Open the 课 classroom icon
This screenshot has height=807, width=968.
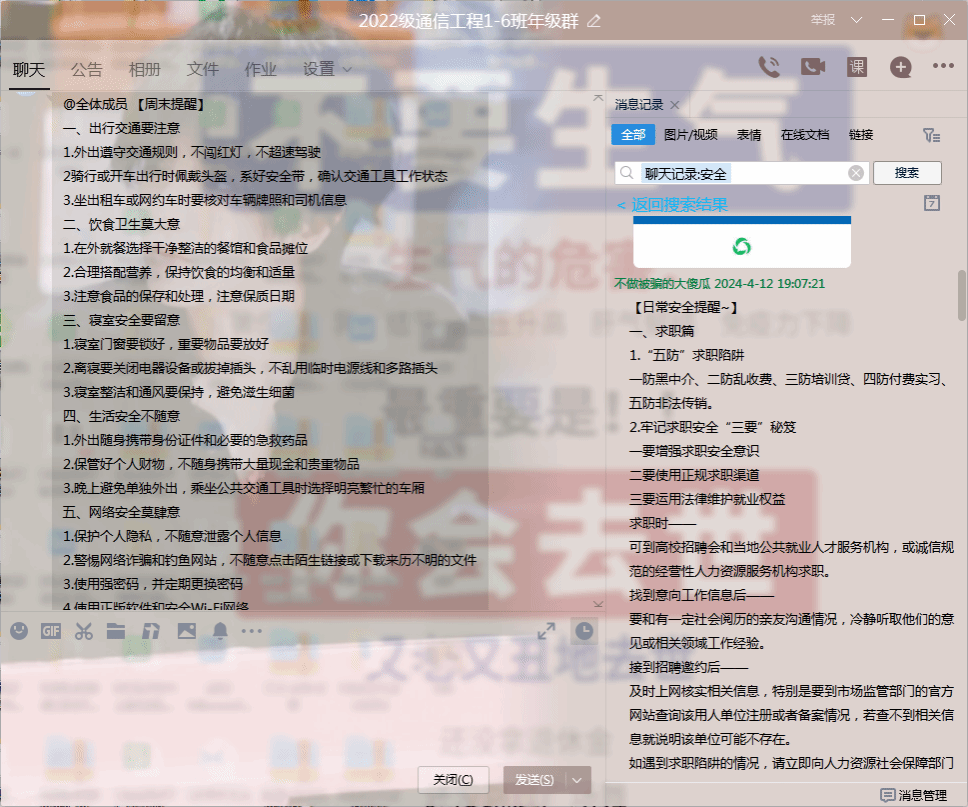857,67
